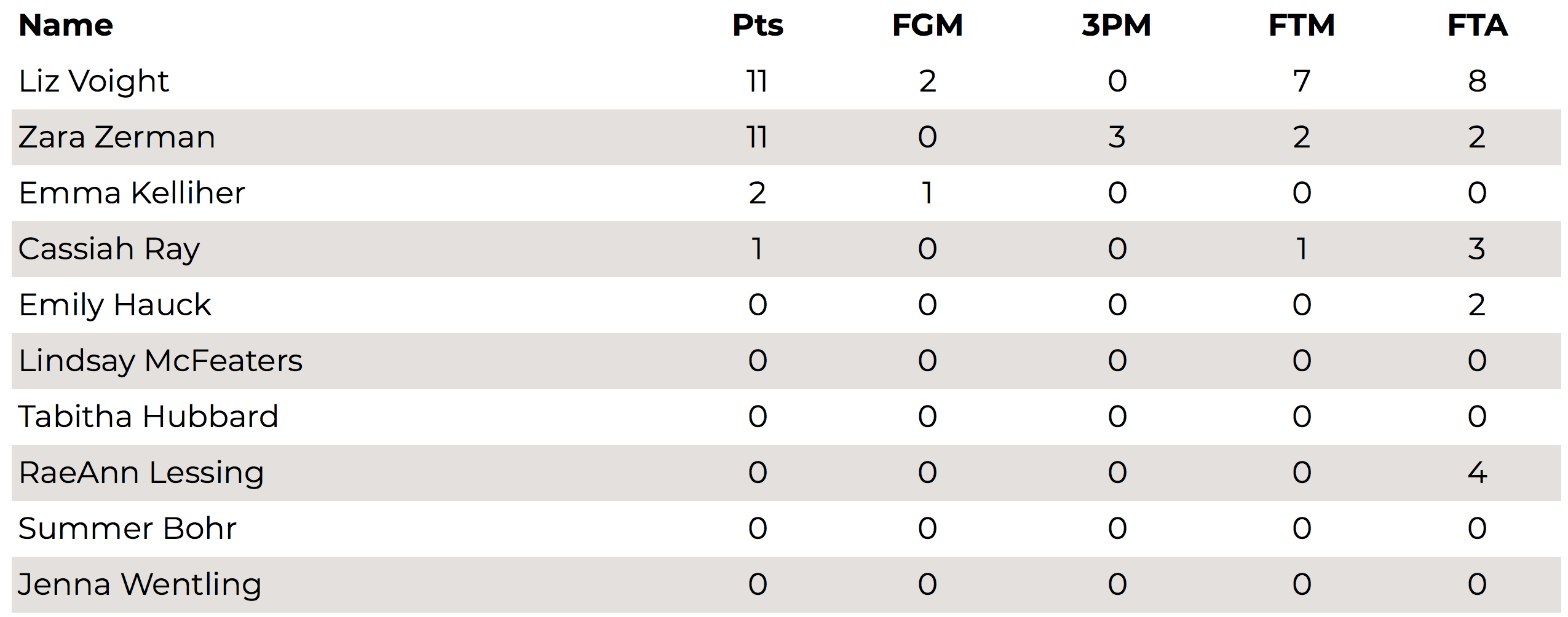
Task: Select Emma Kelliher in the table
Action: coord(132,193)
